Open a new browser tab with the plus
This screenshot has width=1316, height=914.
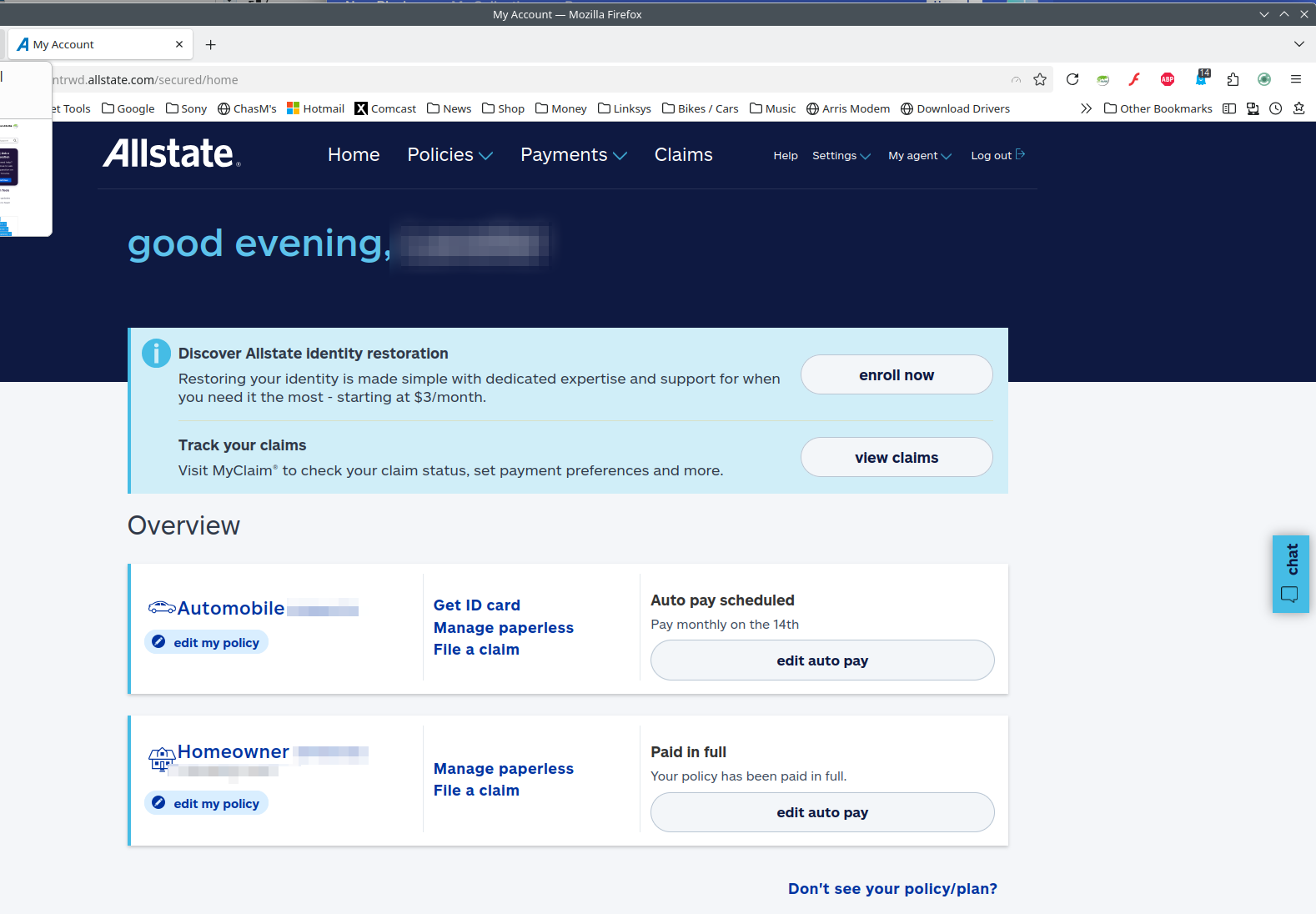pos(210,45)
